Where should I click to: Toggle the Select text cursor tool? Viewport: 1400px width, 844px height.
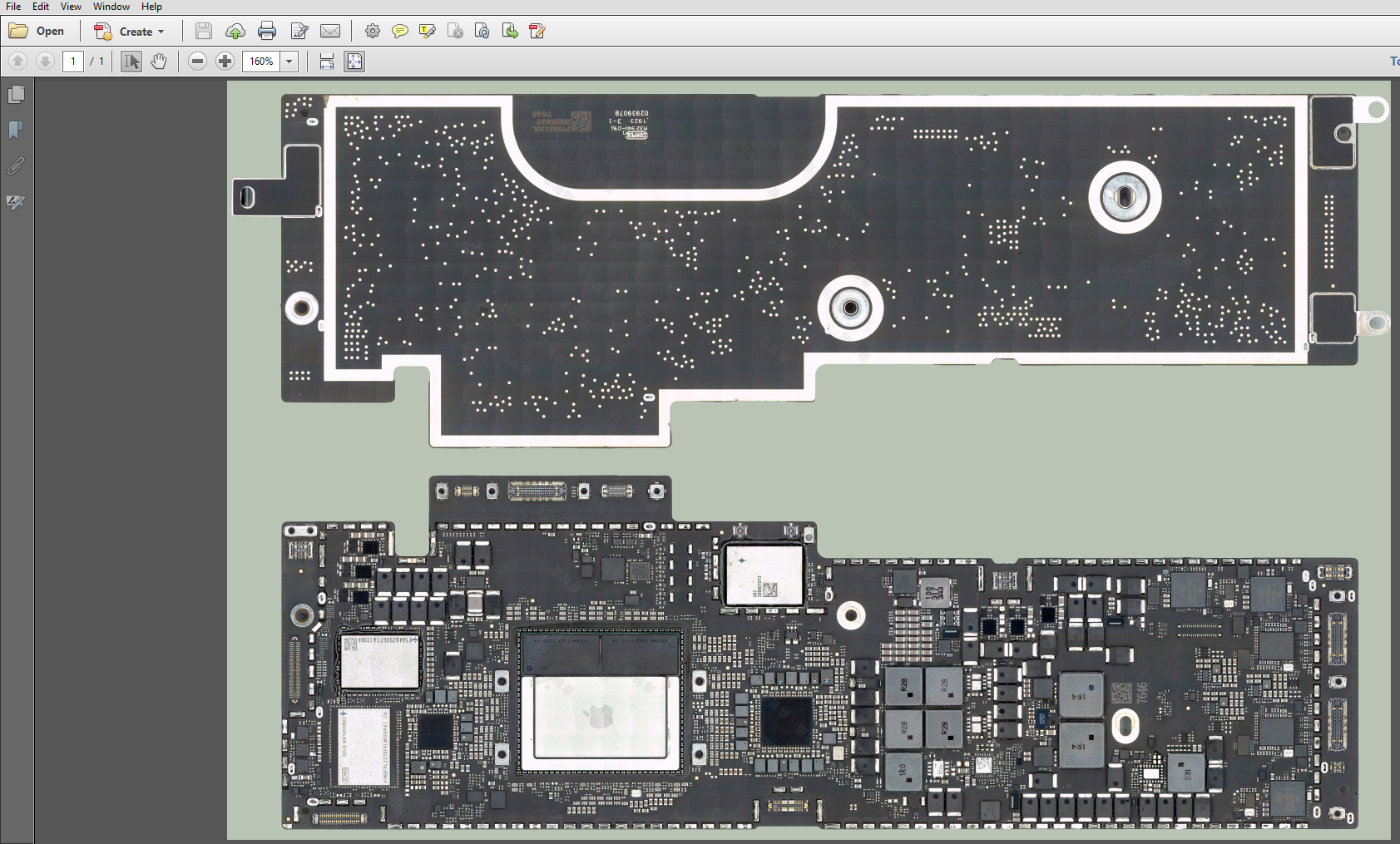[x=131, y=62]
